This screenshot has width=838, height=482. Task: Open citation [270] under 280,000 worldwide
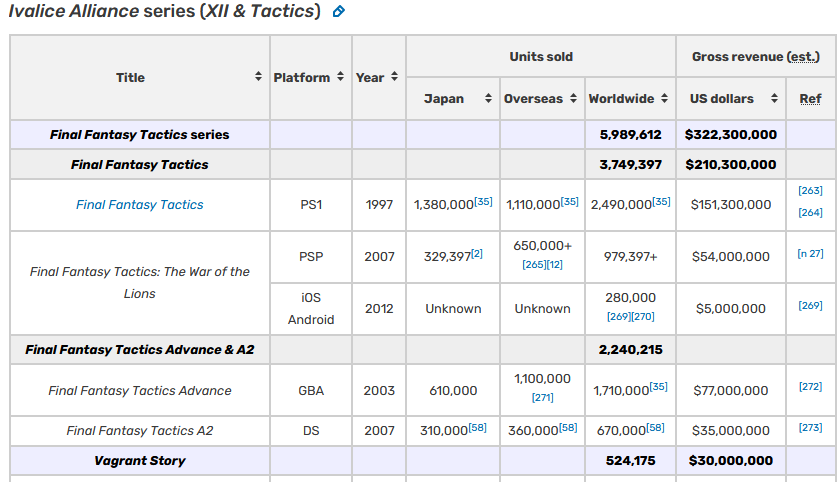(x=643, y=316)
